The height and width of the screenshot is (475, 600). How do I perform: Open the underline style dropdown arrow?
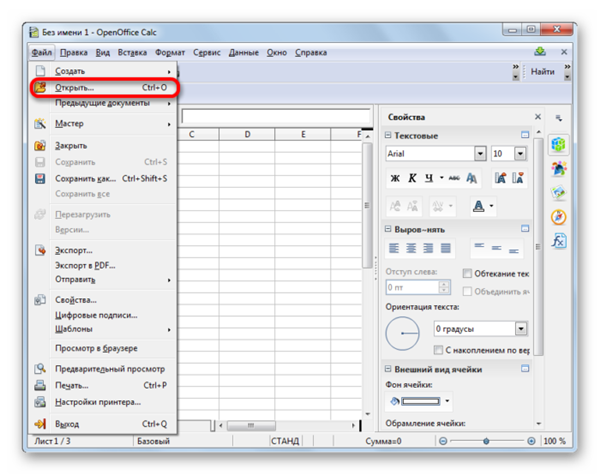point(442,178)
